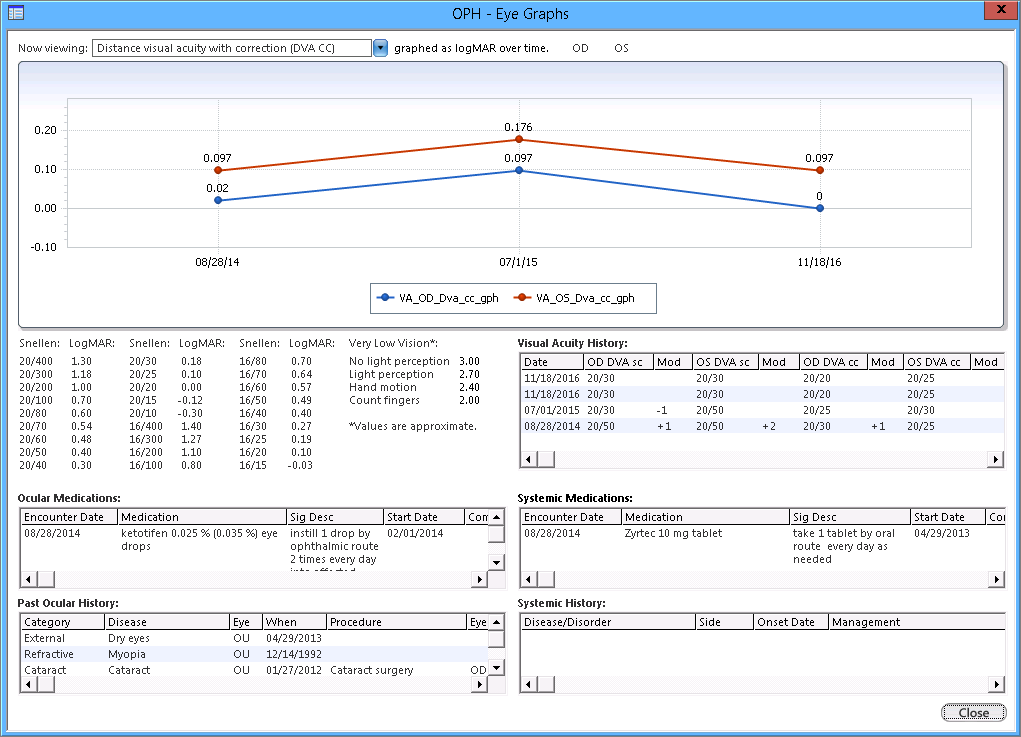Click right scroll arrow in Past Ocular History

(479, 684)
